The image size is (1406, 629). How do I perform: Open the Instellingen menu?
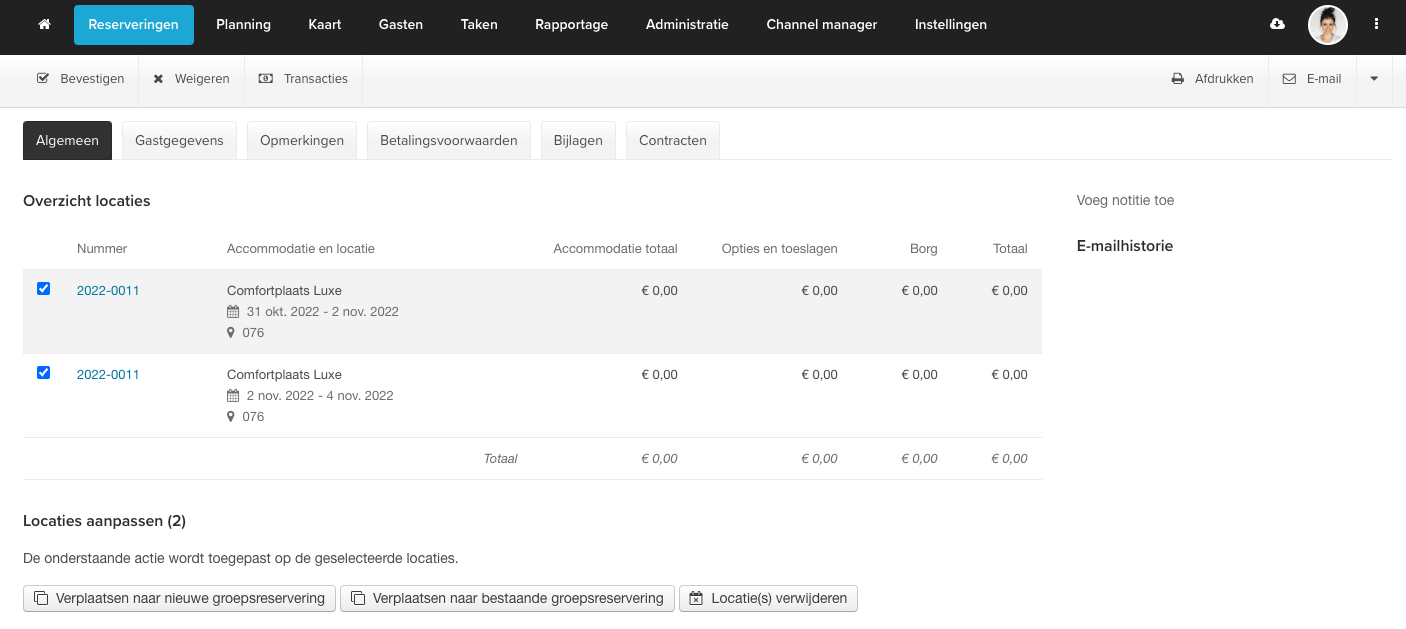coord(951,25)
